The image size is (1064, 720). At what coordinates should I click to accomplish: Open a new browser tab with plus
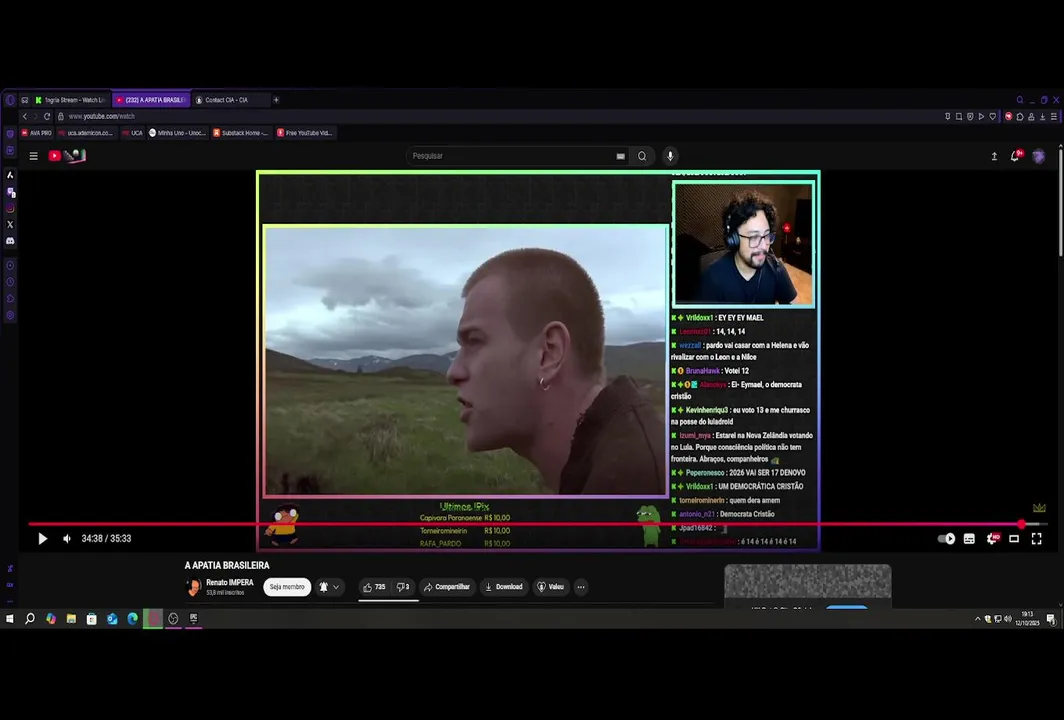[276, 100]
